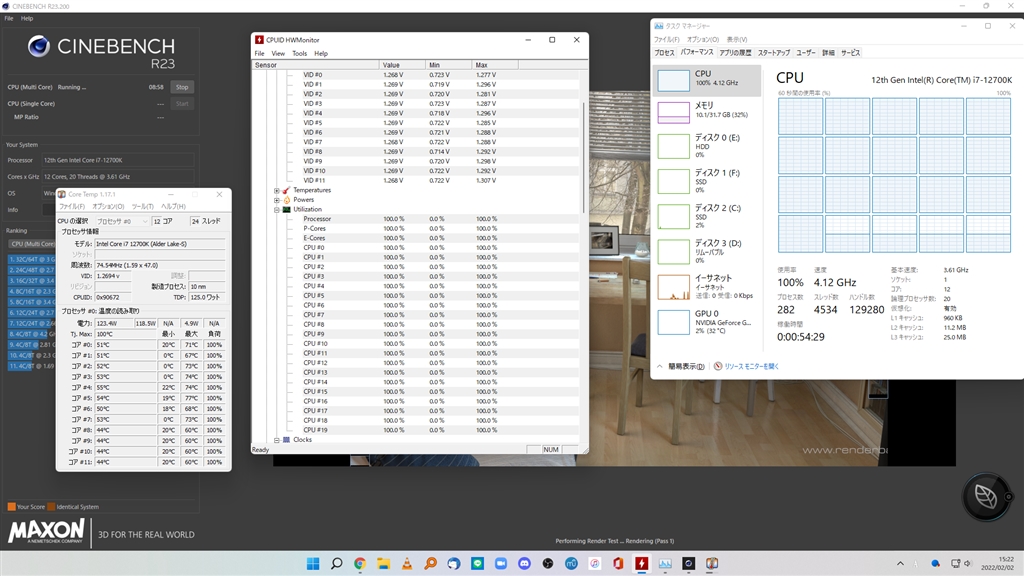Click the Utilization chip icon in HWMonitor
This screenshot has height=576, width=1024.
(286, 210)
